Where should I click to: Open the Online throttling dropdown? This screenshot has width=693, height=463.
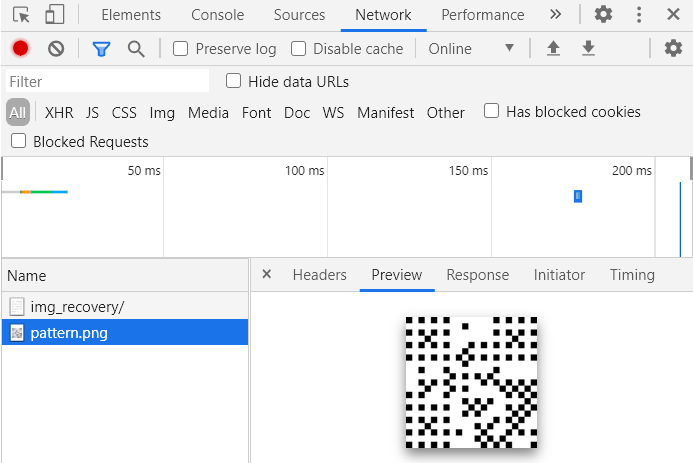pos(471,49)
